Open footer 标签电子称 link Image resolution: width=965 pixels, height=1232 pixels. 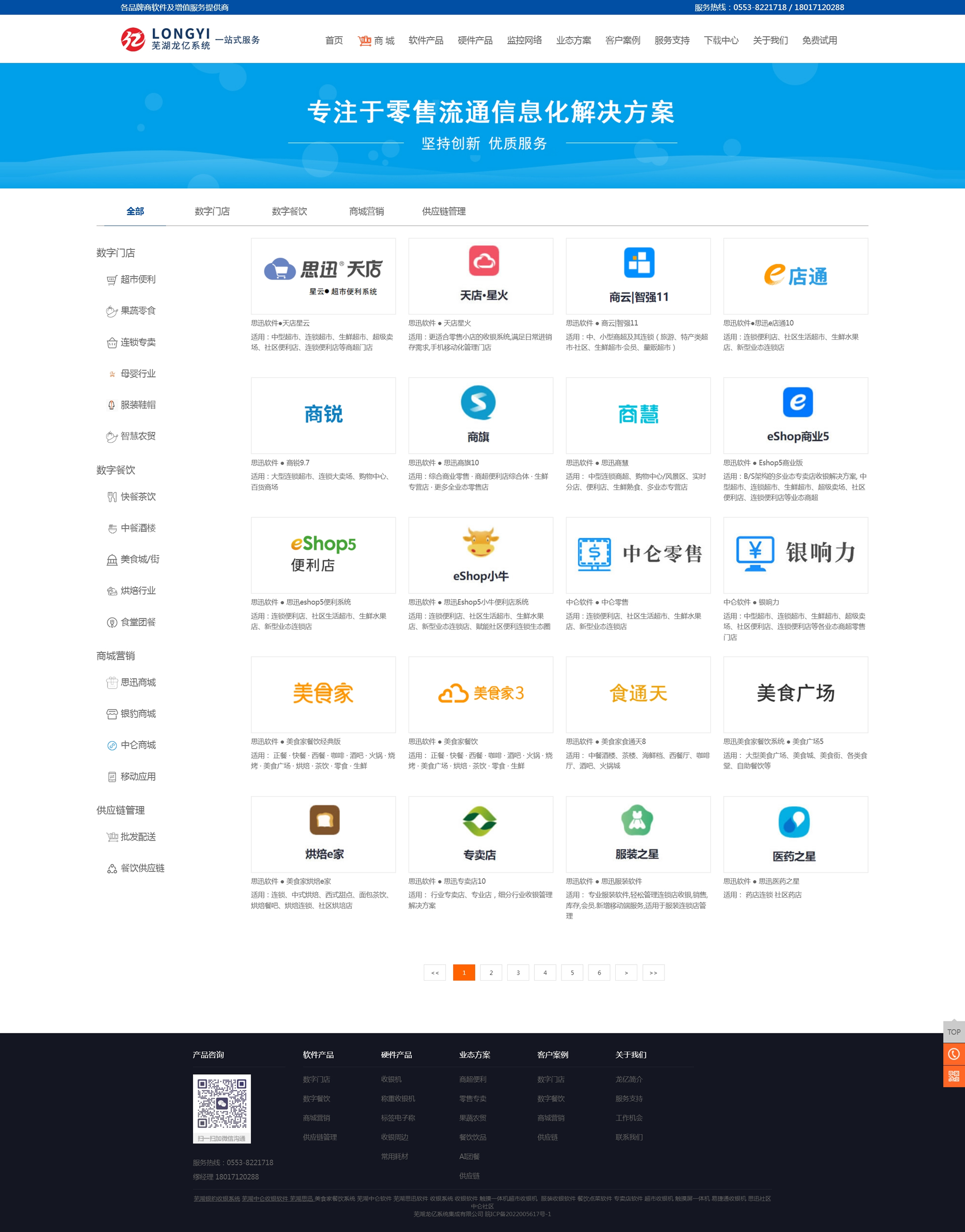(398, 1118)
